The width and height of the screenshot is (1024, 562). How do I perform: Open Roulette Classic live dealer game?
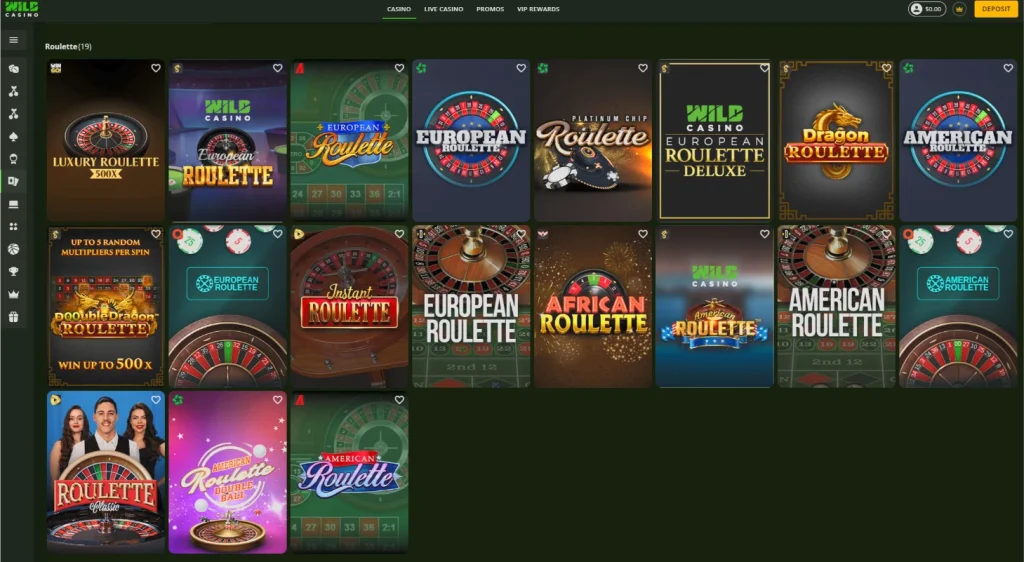point(106,473)
